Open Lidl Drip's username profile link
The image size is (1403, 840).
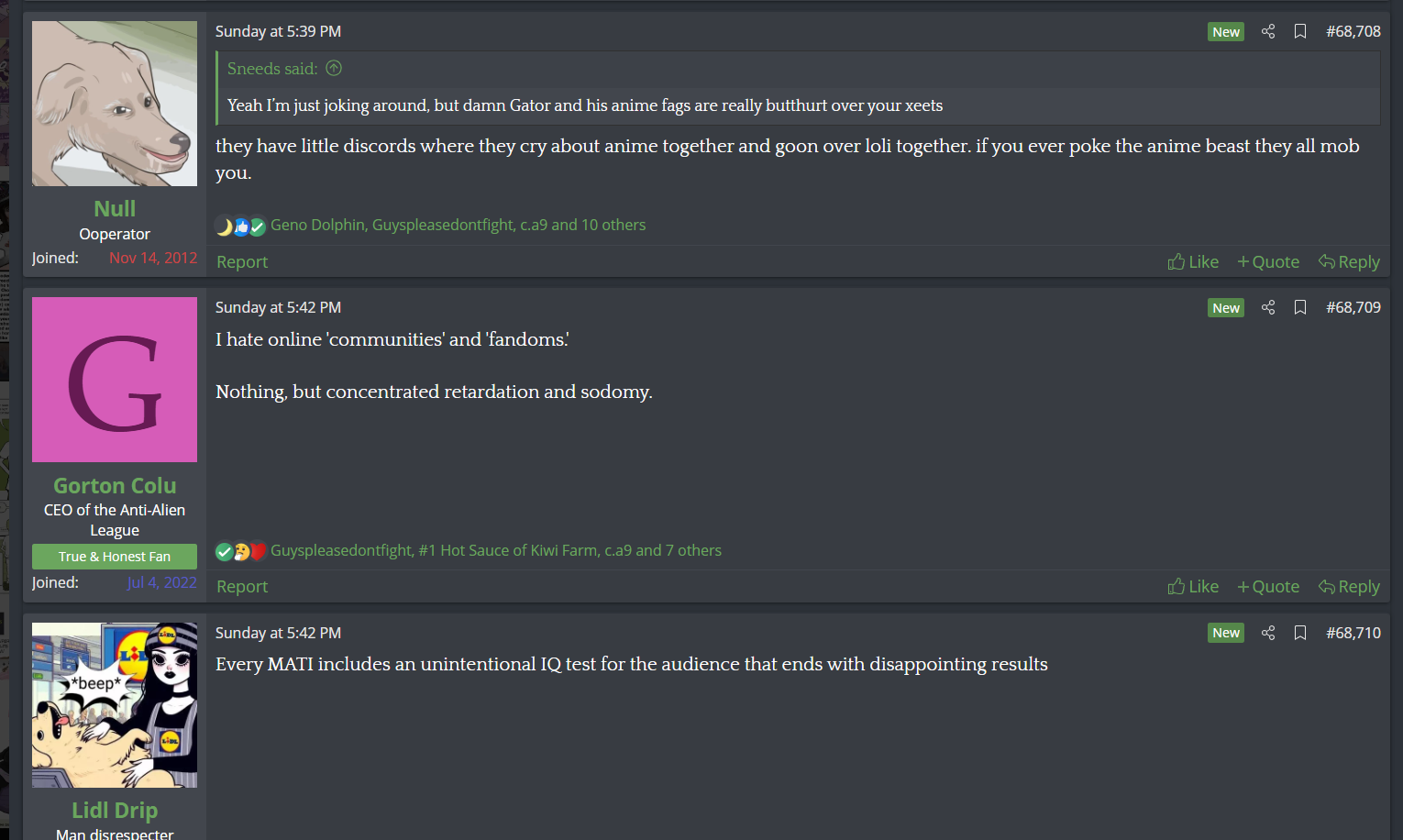coord(115,811)
